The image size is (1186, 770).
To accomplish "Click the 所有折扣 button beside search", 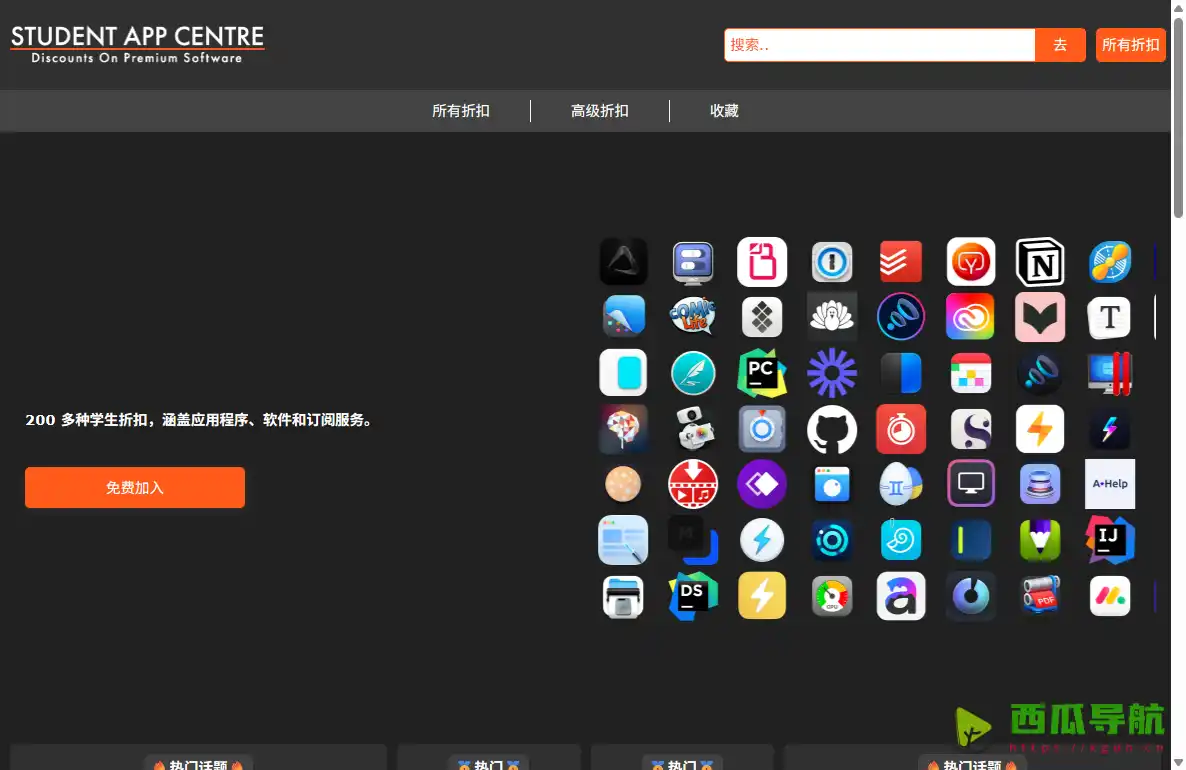I will coord(1131,45).
